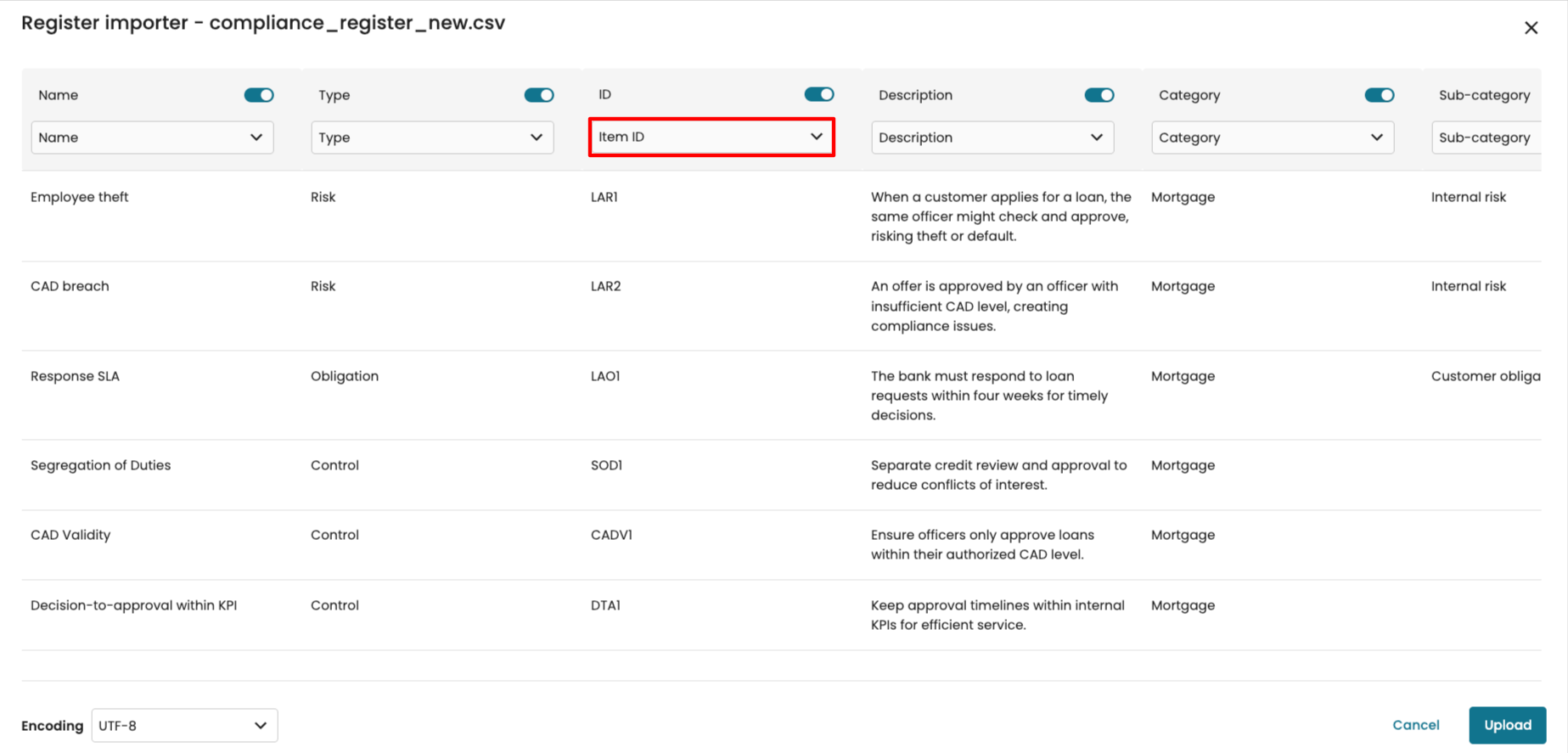Image resolution: width=1568 pixels, height=753 pixels.
Task: Click the DTA1 item ID cell
Action: pos(606,605)
